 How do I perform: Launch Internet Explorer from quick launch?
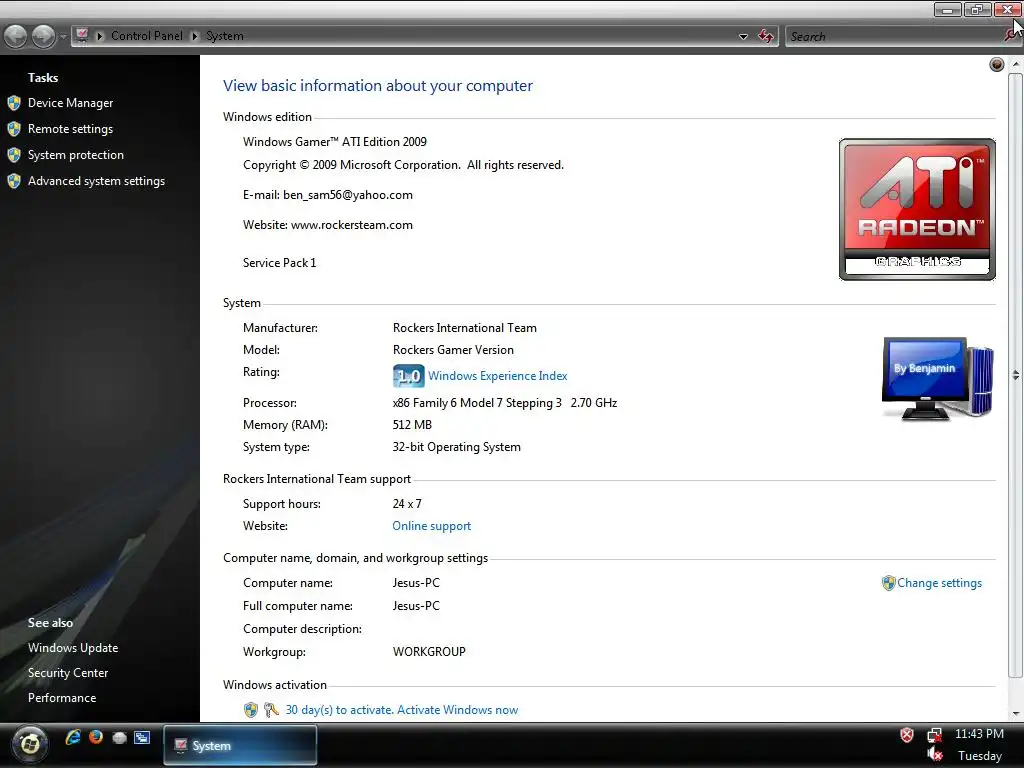coord(72,737)
